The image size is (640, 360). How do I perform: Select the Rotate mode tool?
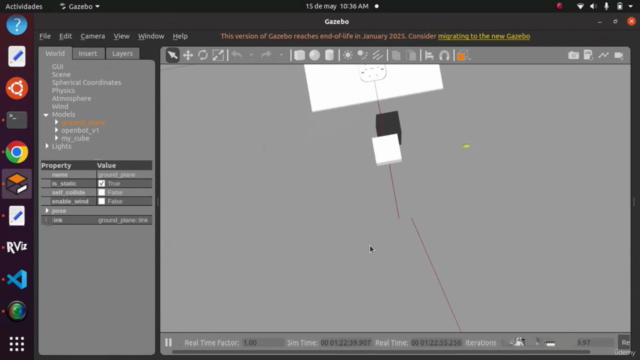pos(203,55)
